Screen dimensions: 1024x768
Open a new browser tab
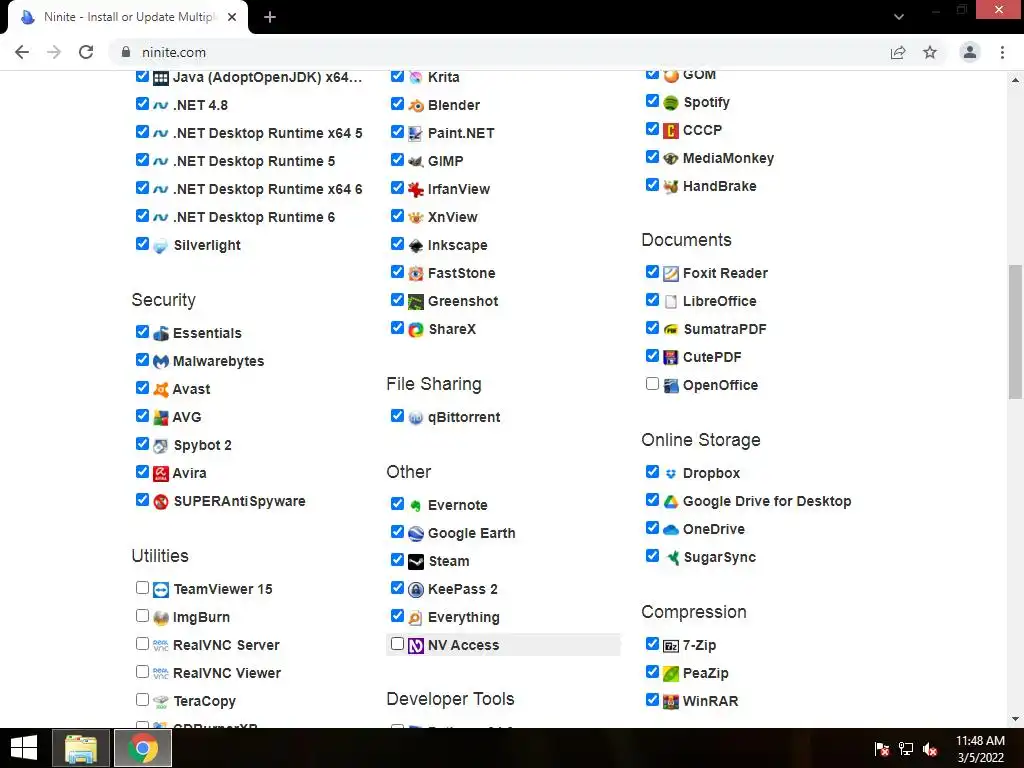tap(270, 17)
